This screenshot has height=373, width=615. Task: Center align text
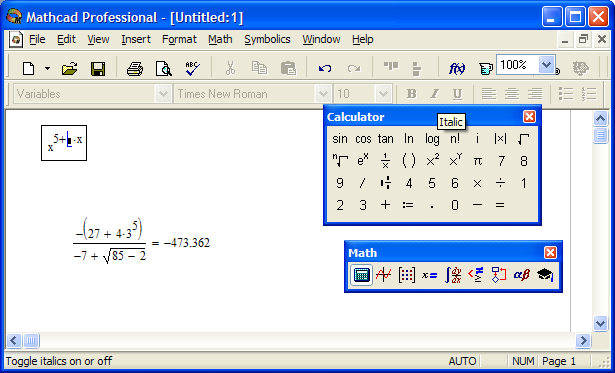pyautogui.click(x=512, y=94)
